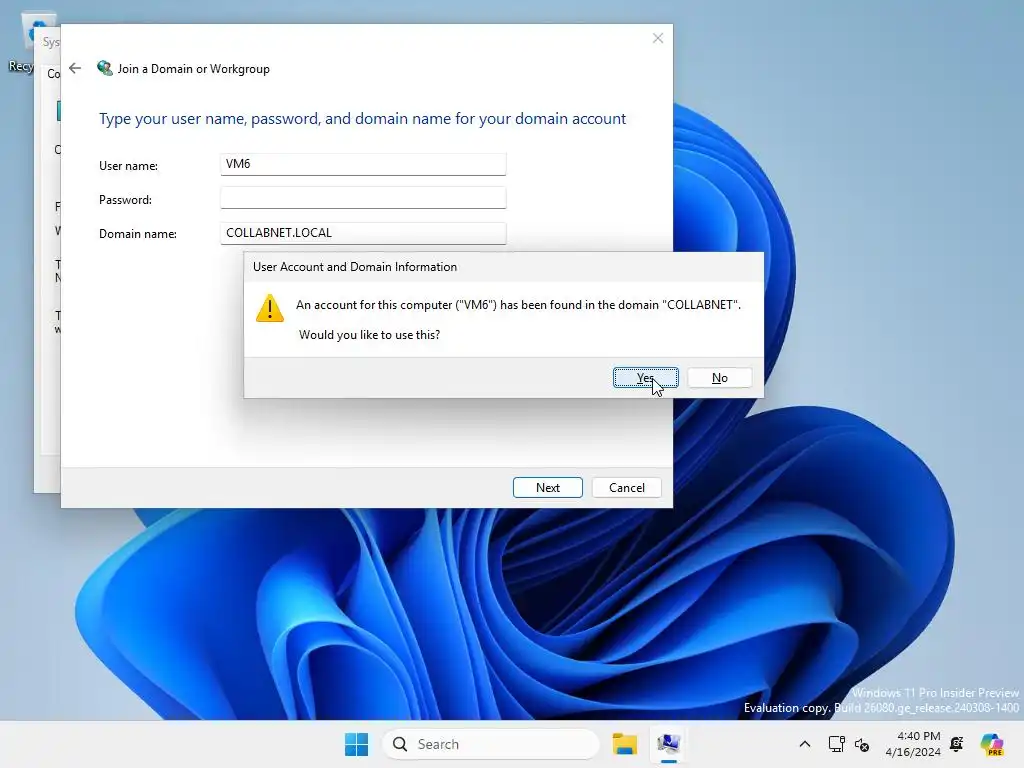Open the clock showing 4:40 PM
Screen dimensions: 1024x768
tap(913, 744)
